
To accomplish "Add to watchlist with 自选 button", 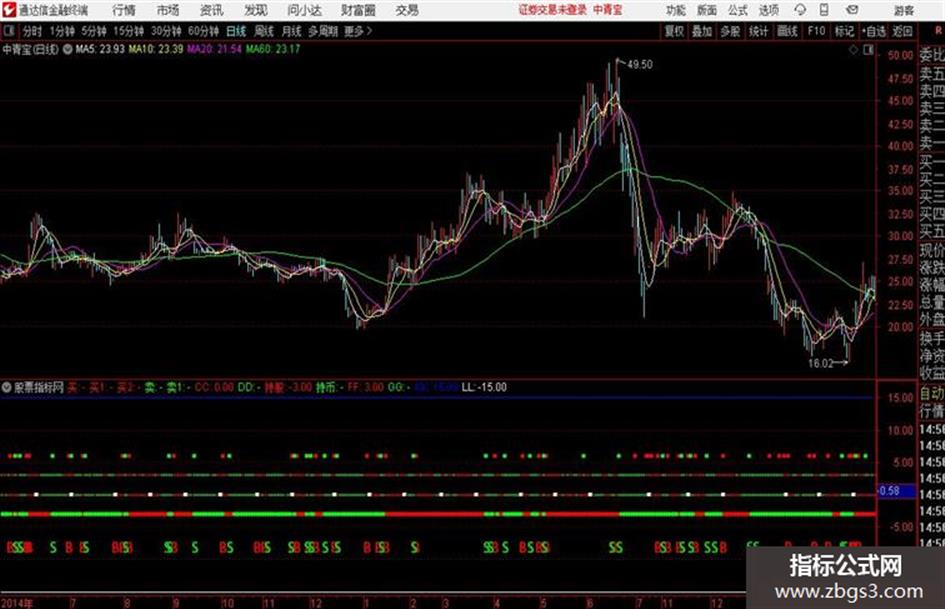I will [873, 31].
